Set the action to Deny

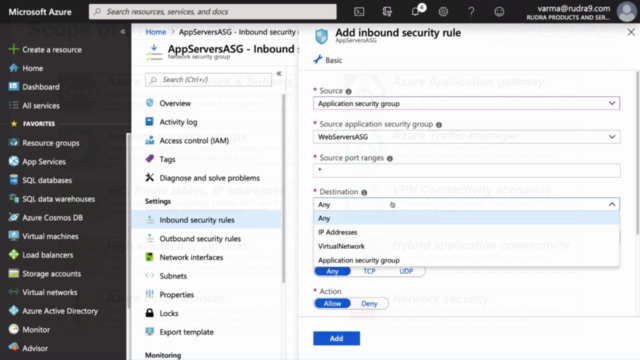point(369,303)
